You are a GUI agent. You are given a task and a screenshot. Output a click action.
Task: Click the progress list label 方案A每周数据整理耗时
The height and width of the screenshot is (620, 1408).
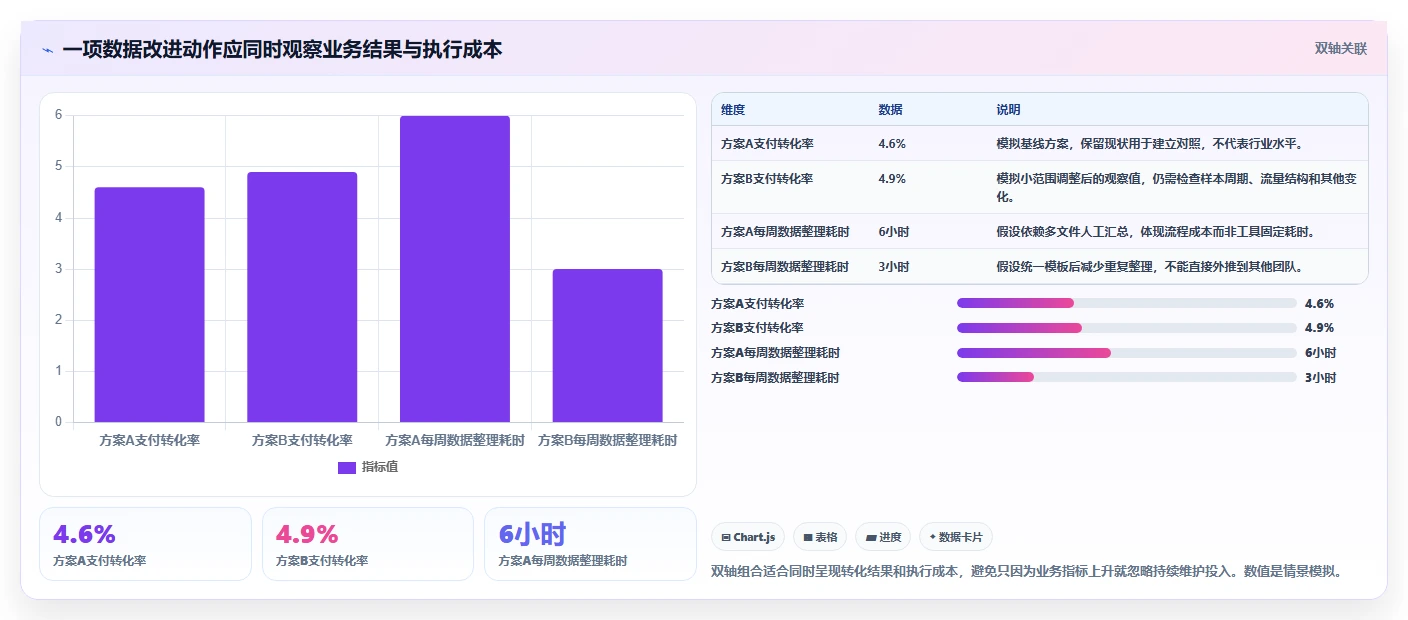pyautogui.click(x=775, y=353)
